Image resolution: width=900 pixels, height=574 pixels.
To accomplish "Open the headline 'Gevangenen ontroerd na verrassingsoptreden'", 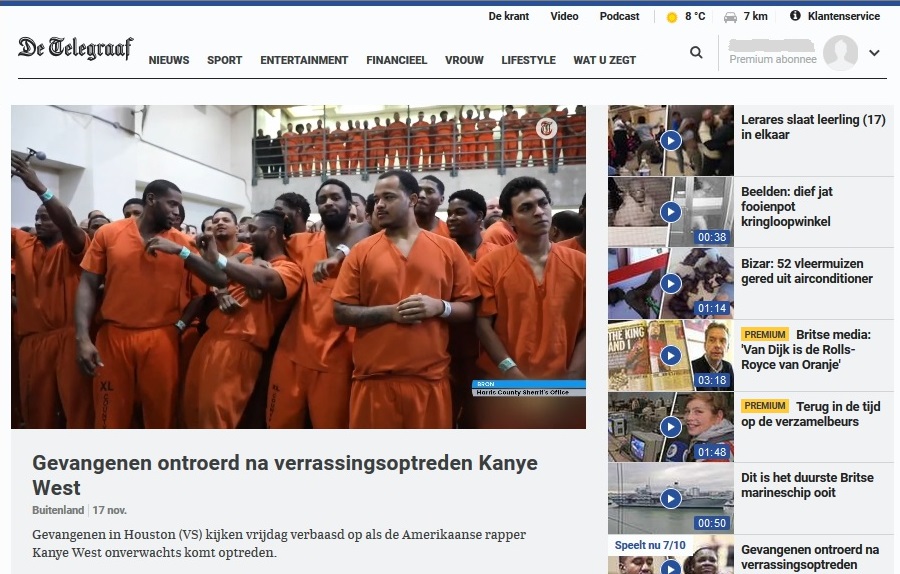I will (285, 475).
